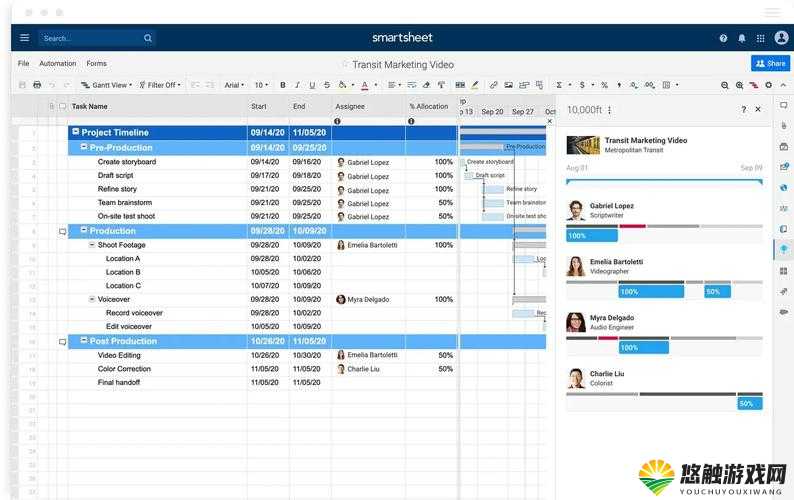This screenshot has width=794, height=500.
Task: Click Charlie Liu's 50% allocation bar
Action: click(750, 404)
